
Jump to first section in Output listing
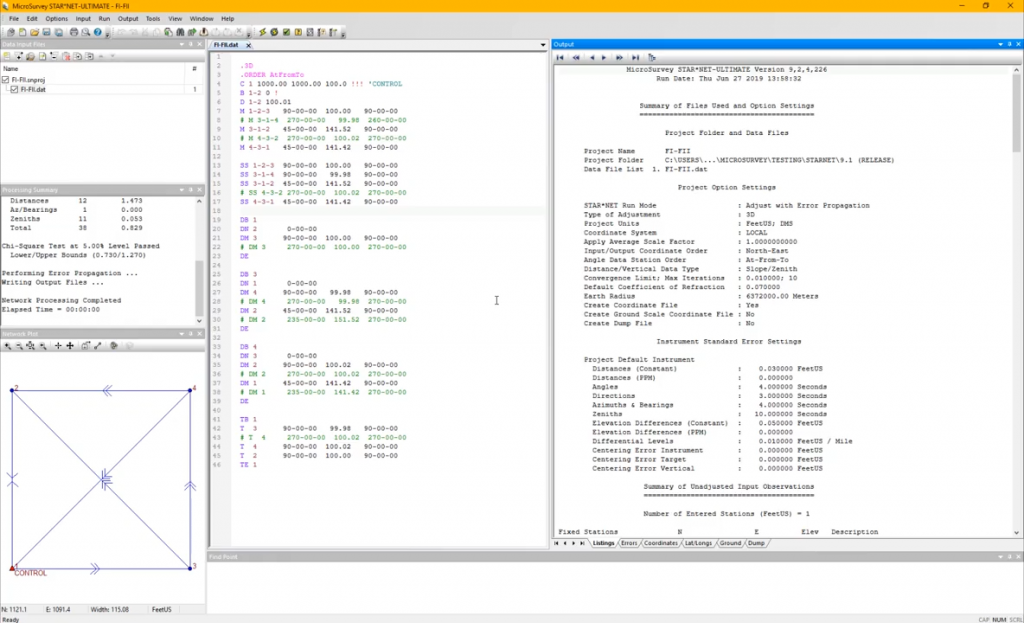560,57
